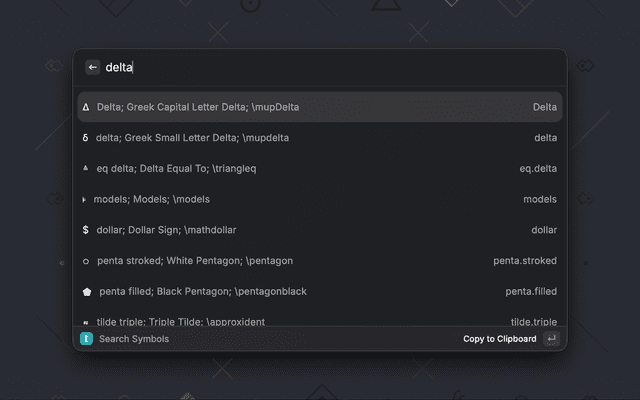Focus the search field containing delta
This screenshot has height=400, width=640.
330,67
